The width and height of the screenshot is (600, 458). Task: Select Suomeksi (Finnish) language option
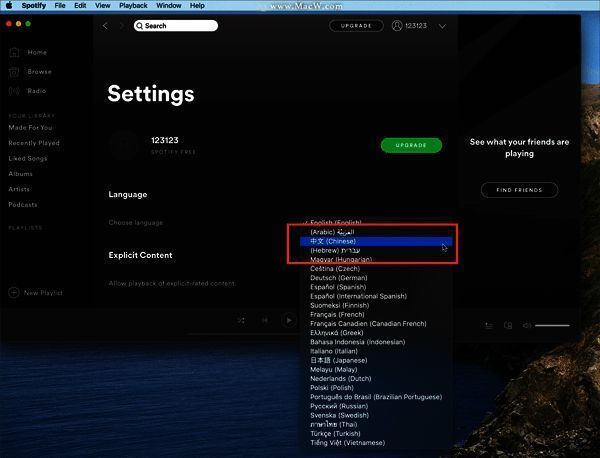376,305
